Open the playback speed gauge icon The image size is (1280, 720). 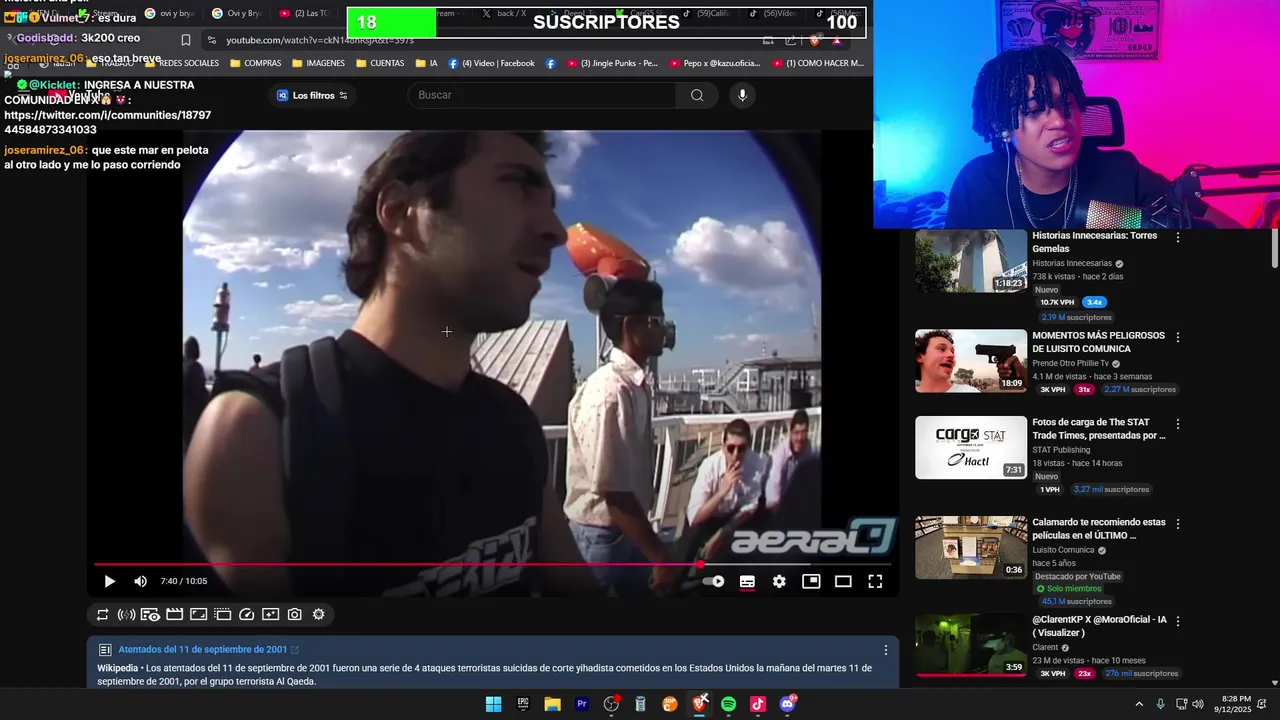246,614
